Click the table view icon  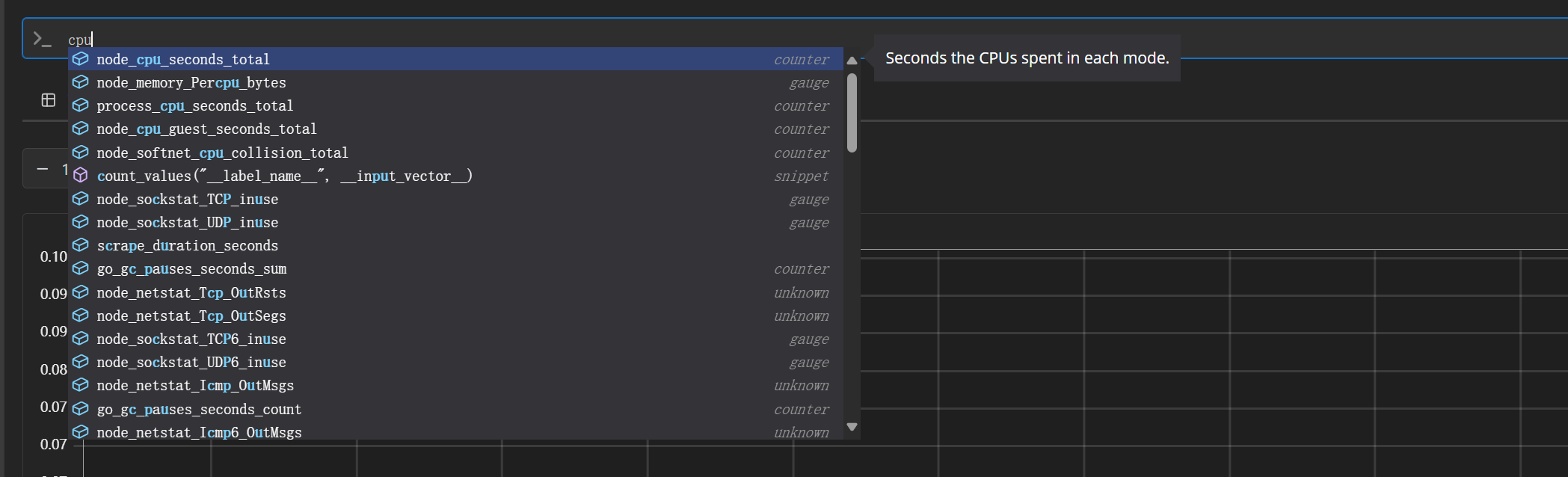[x=49, y=100]
